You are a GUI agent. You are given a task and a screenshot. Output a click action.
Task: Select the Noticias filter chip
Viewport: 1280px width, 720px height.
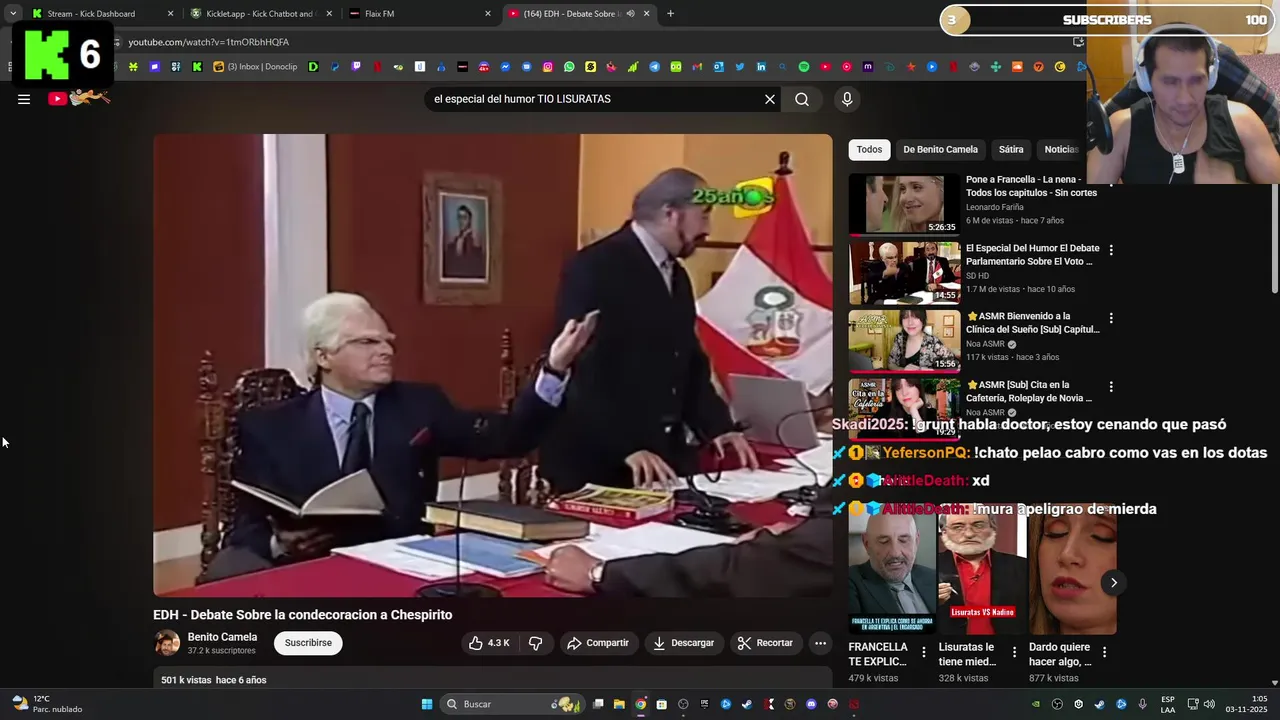pyautogui.click(x=1060, y=149)
